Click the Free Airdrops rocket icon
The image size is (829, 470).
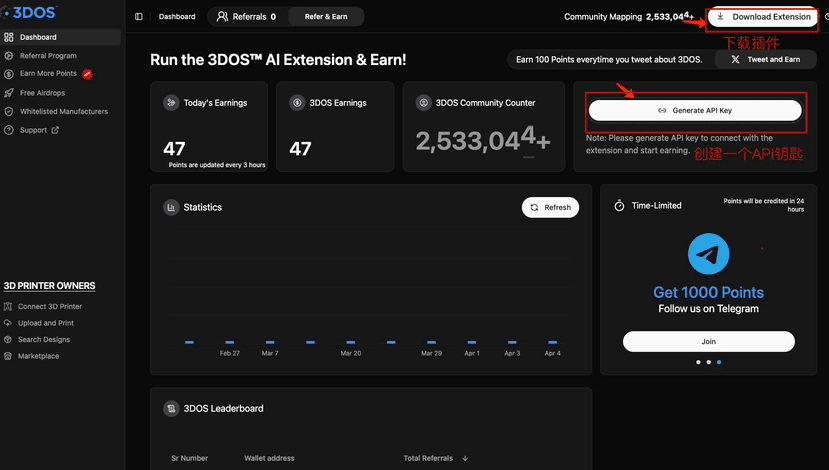pyautogui.click(x=8, y=93)
